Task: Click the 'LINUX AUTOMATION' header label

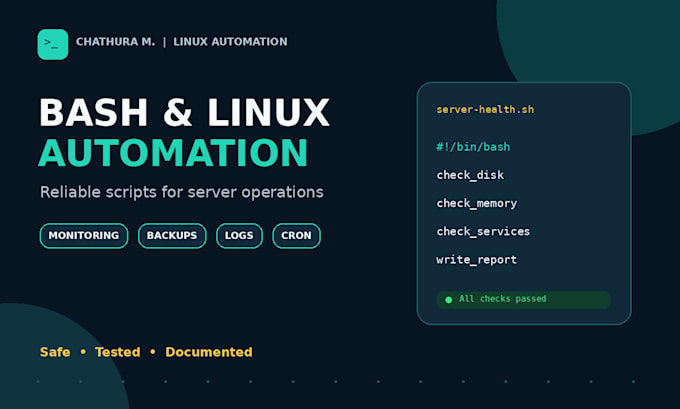Action: click(230, 42)
